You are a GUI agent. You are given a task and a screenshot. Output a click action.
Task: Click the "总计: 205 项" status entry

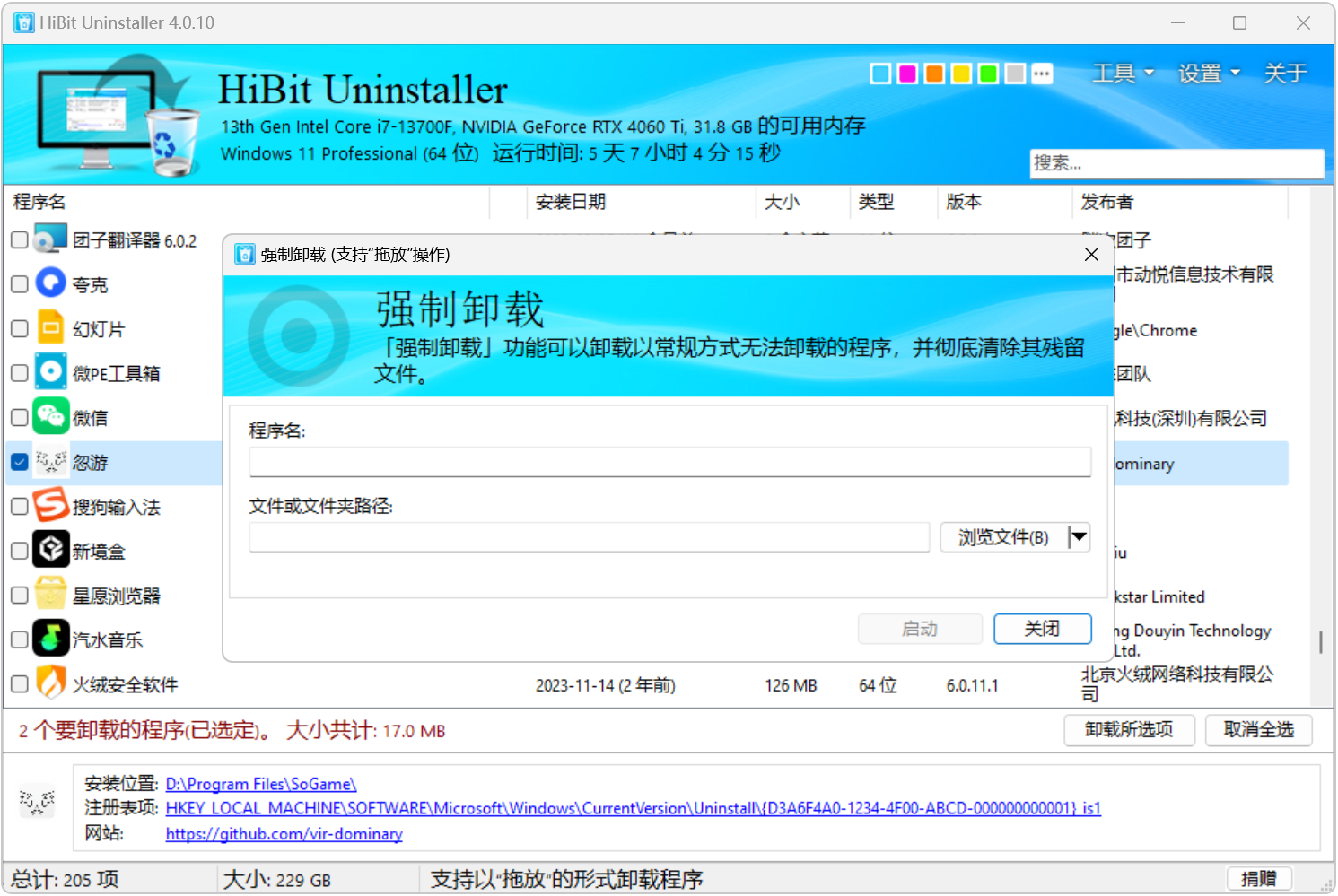pos(66,880)
